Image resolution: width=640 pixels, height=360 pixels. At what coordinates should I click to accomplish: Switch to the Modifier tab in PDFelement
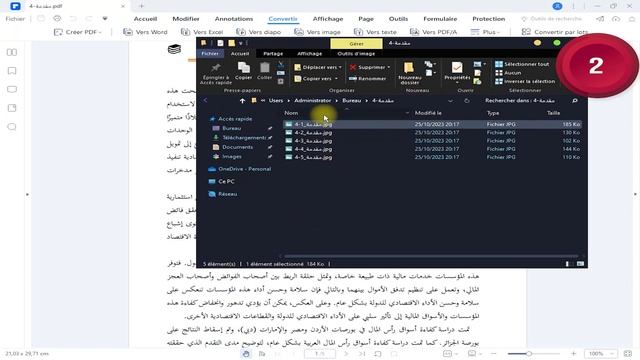(186, 19)
